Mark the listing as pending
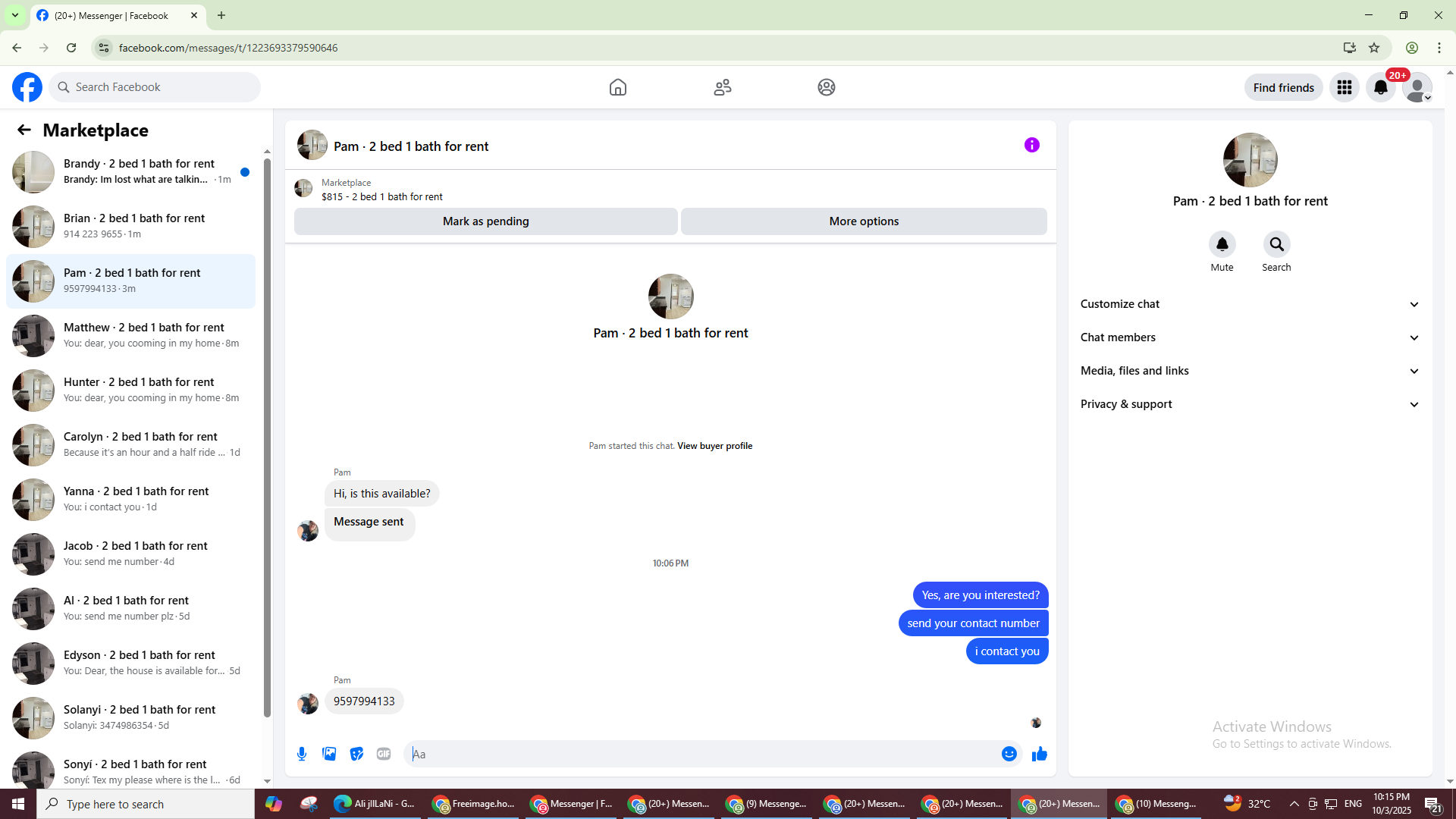 coord(485,221)
